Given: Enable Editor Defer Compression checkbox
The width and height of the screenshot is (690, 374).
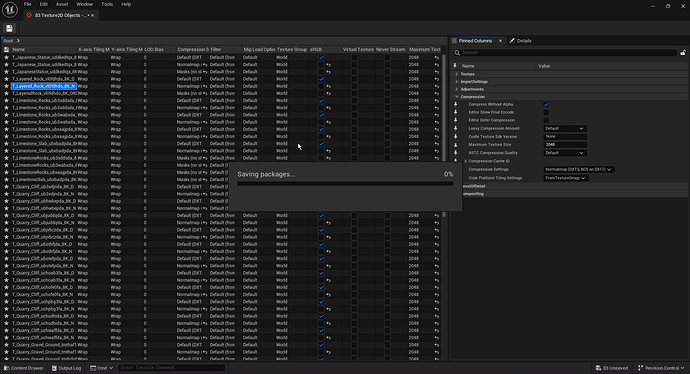Looking at the screenshot, I should 546,120.
